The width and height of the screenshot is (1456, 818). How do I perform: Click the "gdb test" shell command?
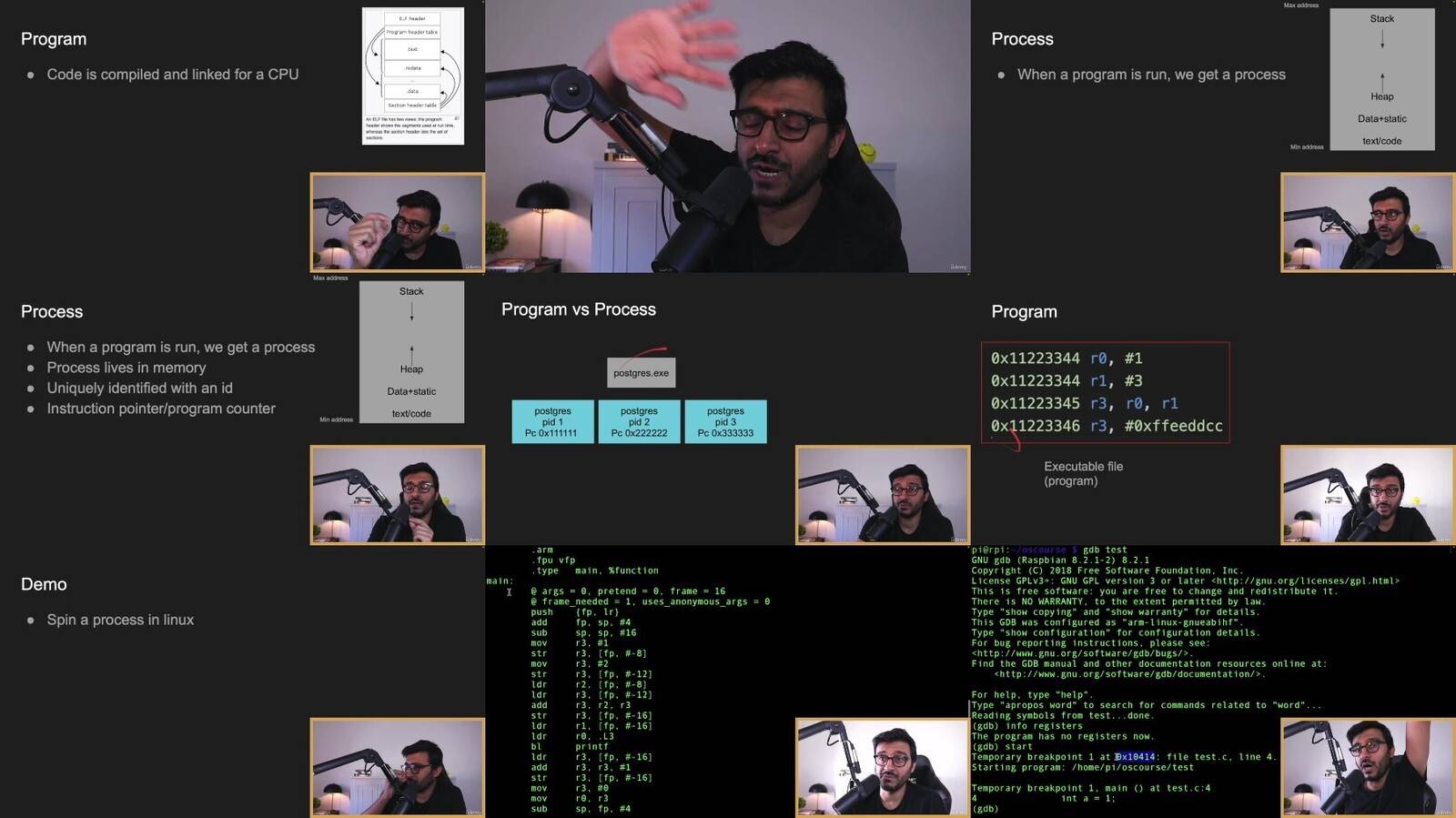coord(1105,550)
